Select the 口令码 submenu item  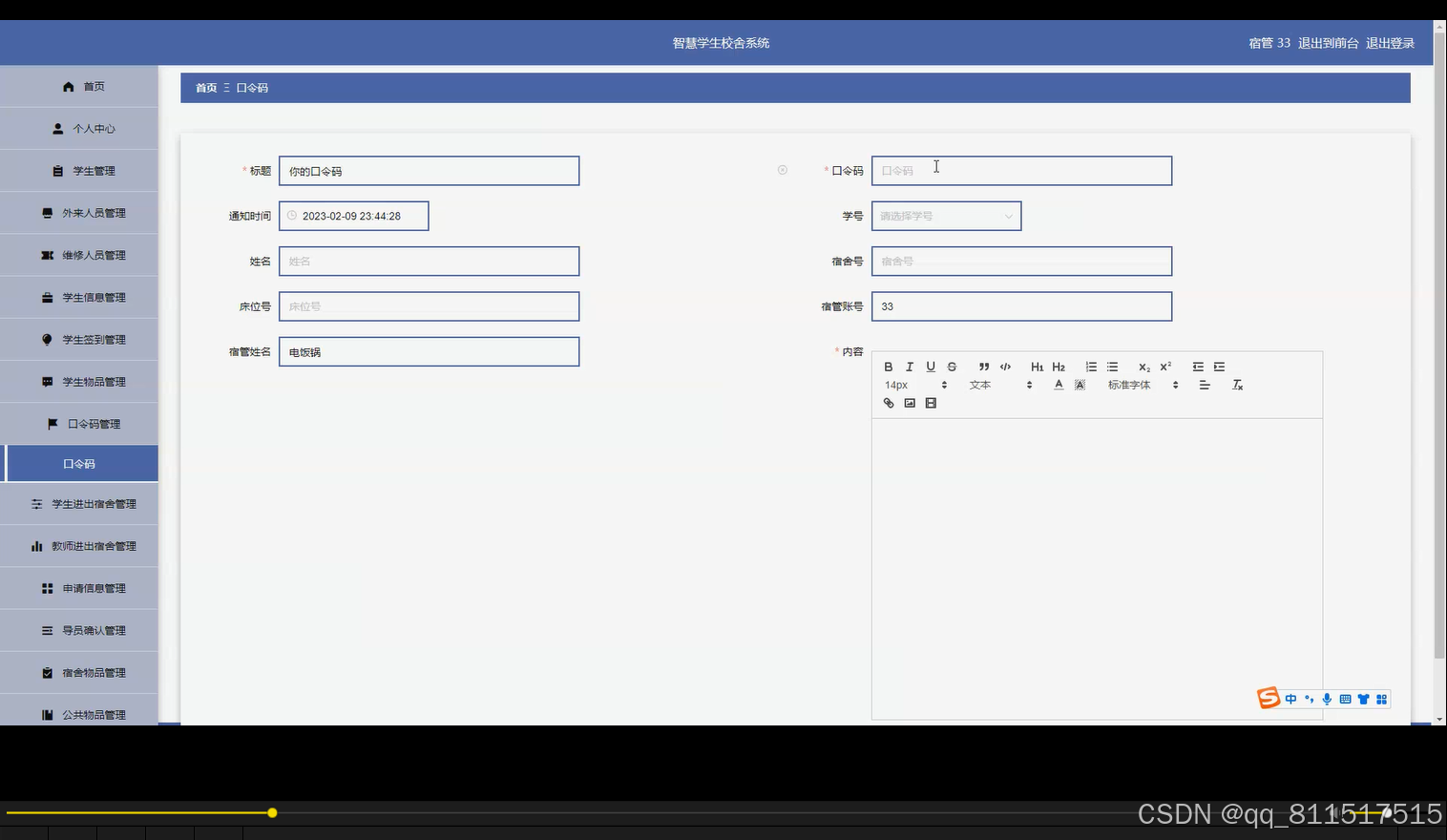click(x=79, y=463)
